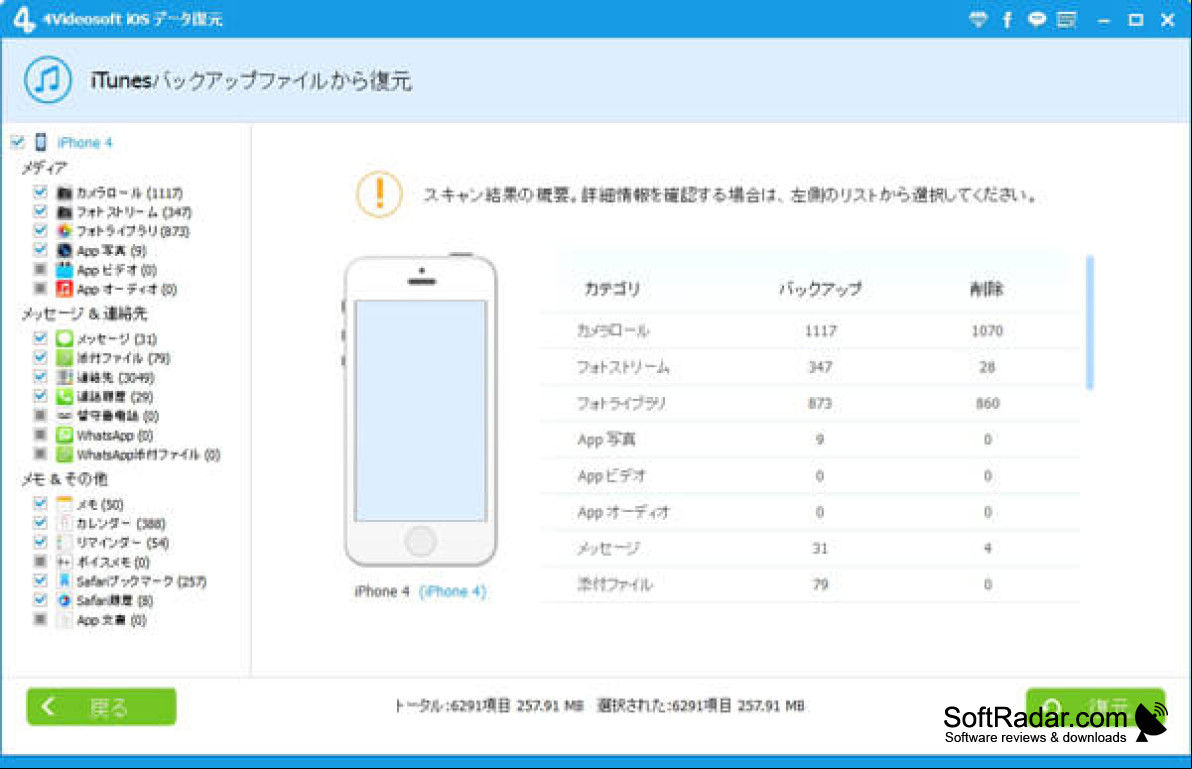This screenshot has height=769, width=1192.
Task: Click the green 復元 recover button
Action: tap(1095, 707)
